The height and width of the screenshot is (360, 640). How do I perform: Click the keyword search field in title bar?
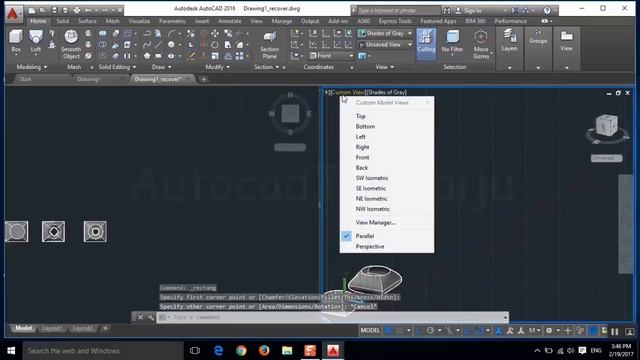[398, 10]
